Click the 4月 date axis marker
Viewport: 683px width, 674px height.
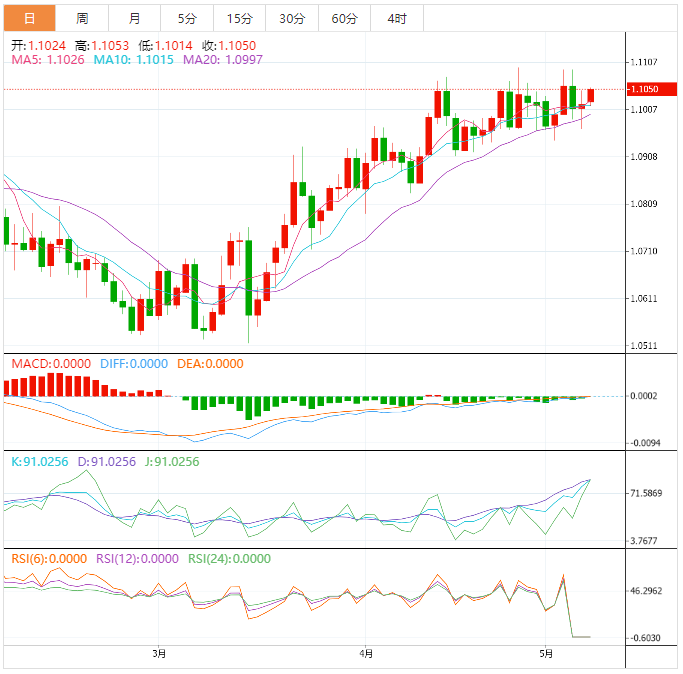click(x=366, y=654)
